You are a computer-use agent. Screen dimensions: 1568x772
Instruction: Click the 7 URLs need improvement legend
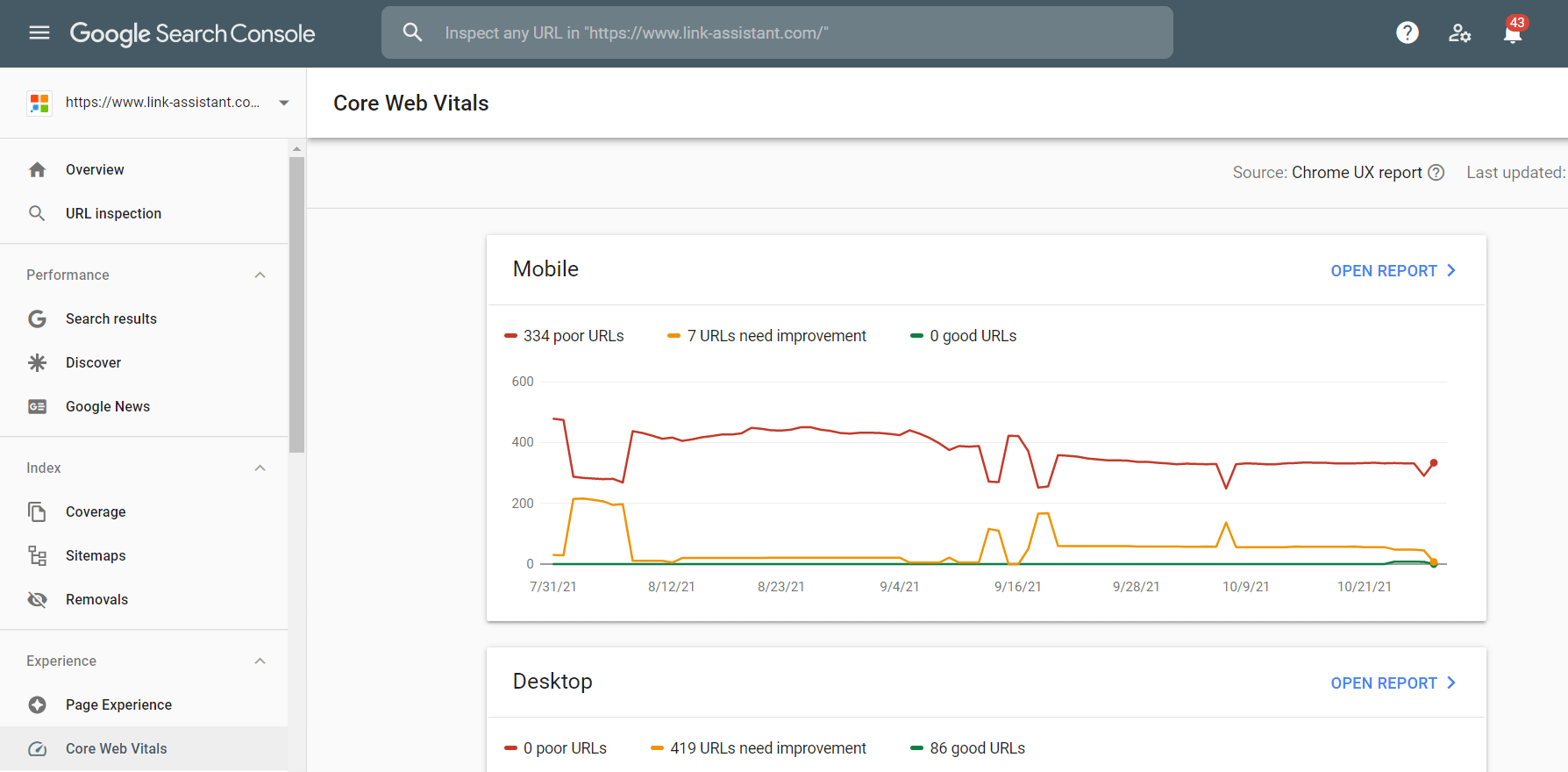click(766, 336)
